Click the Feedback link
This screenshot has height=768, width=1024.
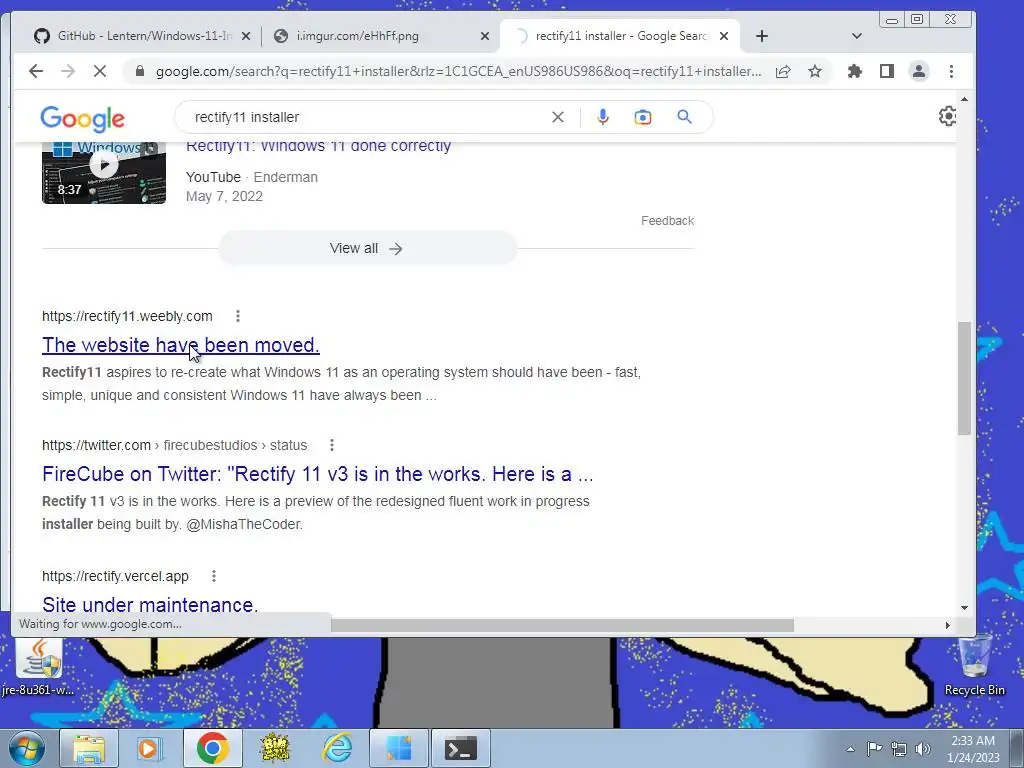[667, 221]
